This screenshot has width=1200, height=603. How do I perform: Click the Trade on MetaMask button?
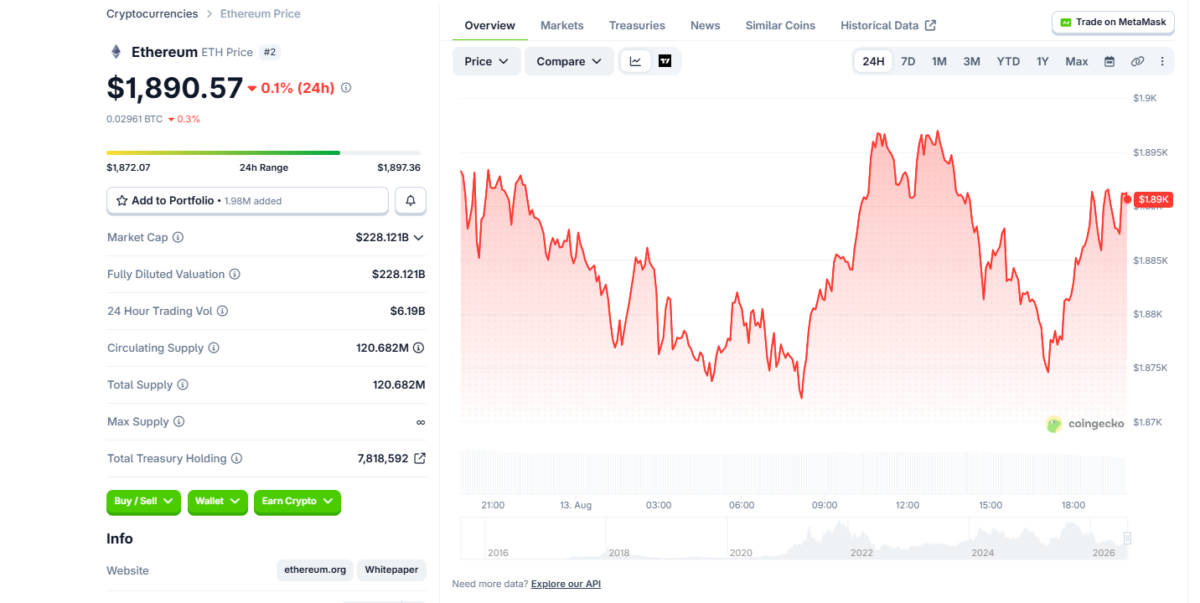tap(1113, 22)
